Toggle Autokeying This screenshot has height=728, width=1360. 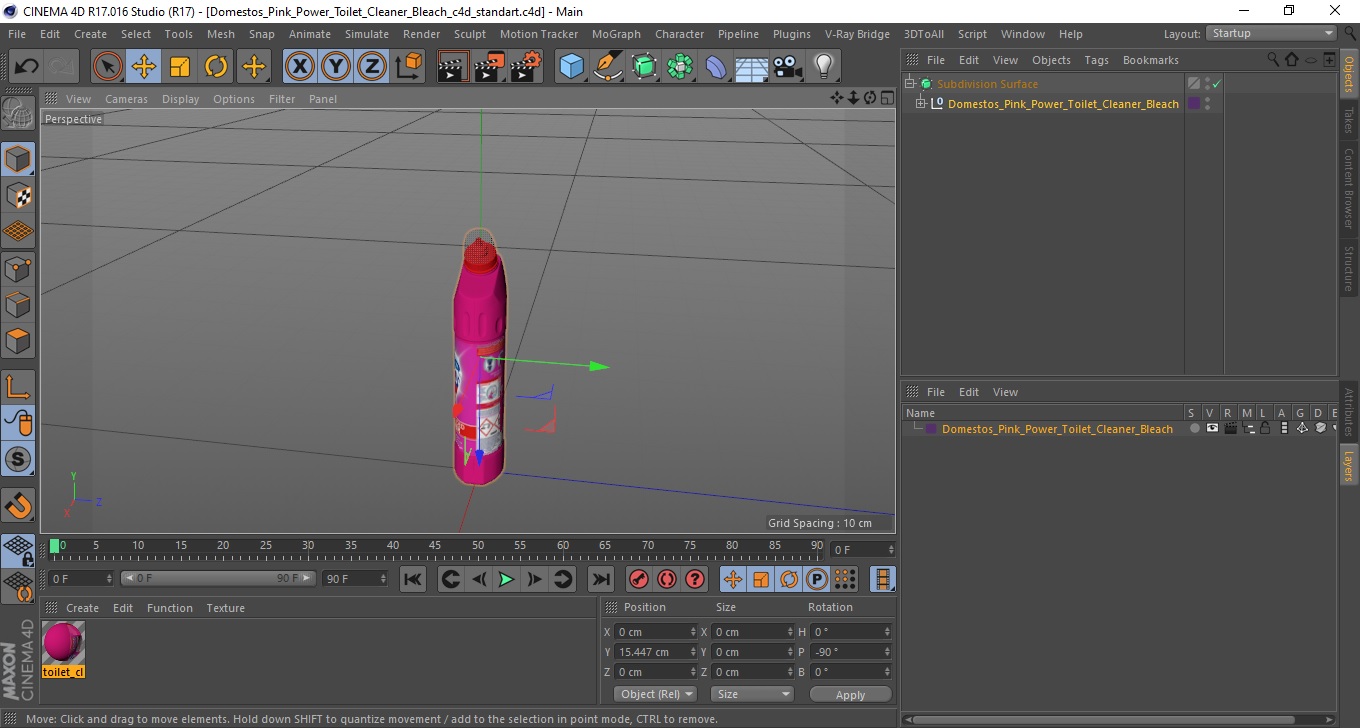coord(667,579)
